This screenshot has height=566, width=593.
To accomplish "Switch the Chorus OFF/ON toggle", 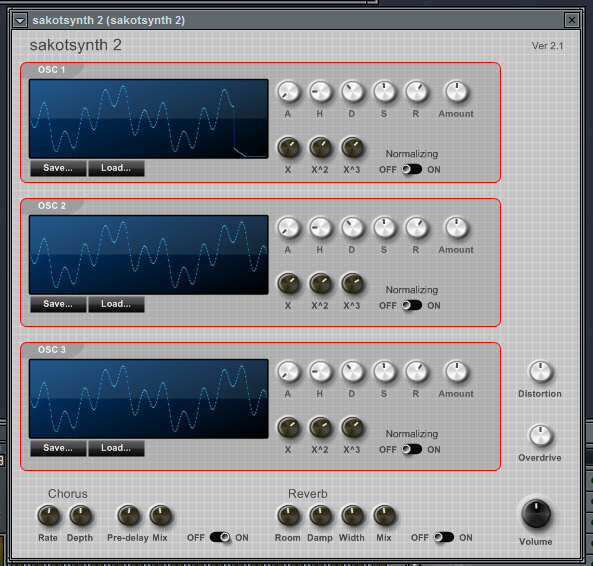I will [x=220, y=537].
